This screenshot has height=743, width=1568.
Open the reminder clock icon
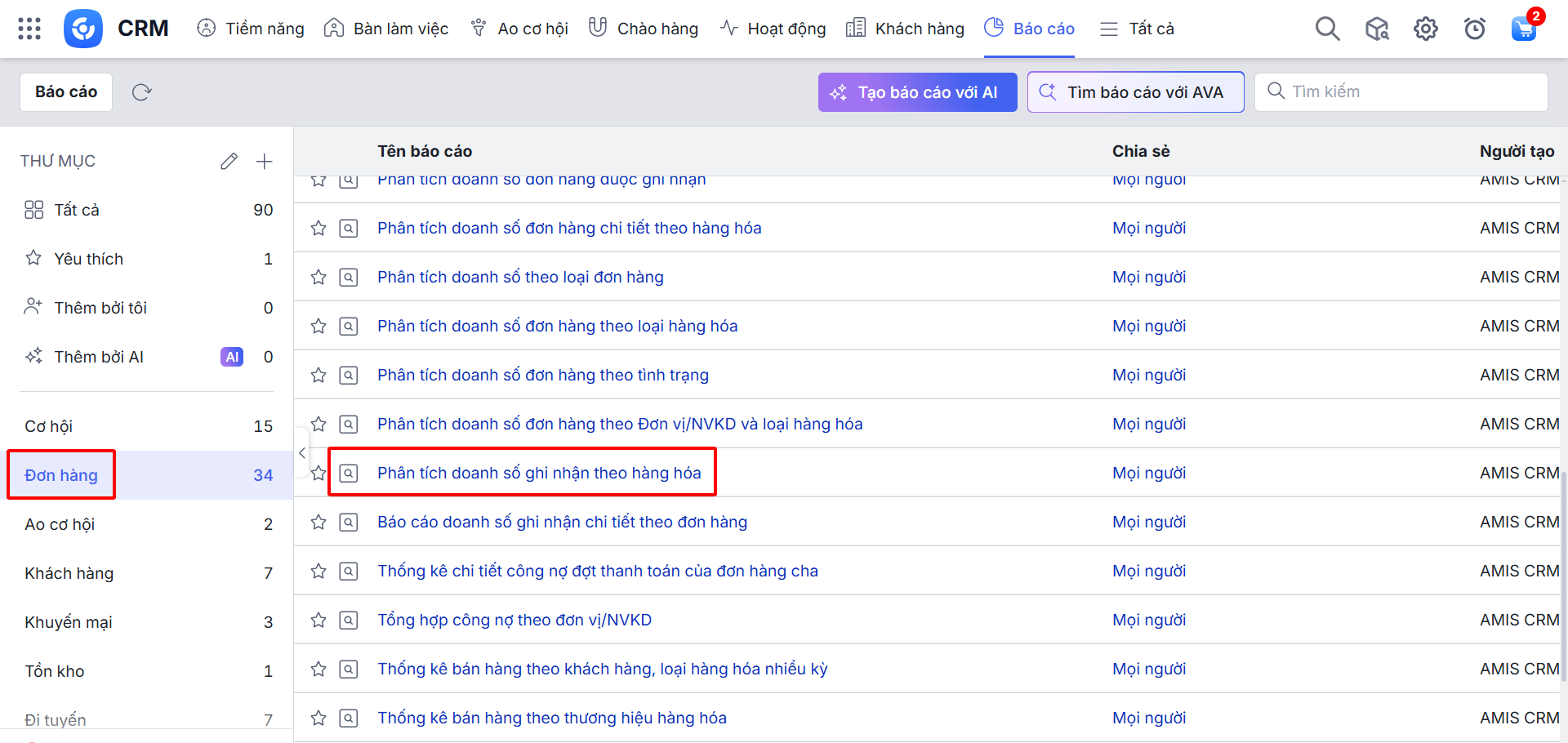pyautogui.click(x=1474, y=29)
